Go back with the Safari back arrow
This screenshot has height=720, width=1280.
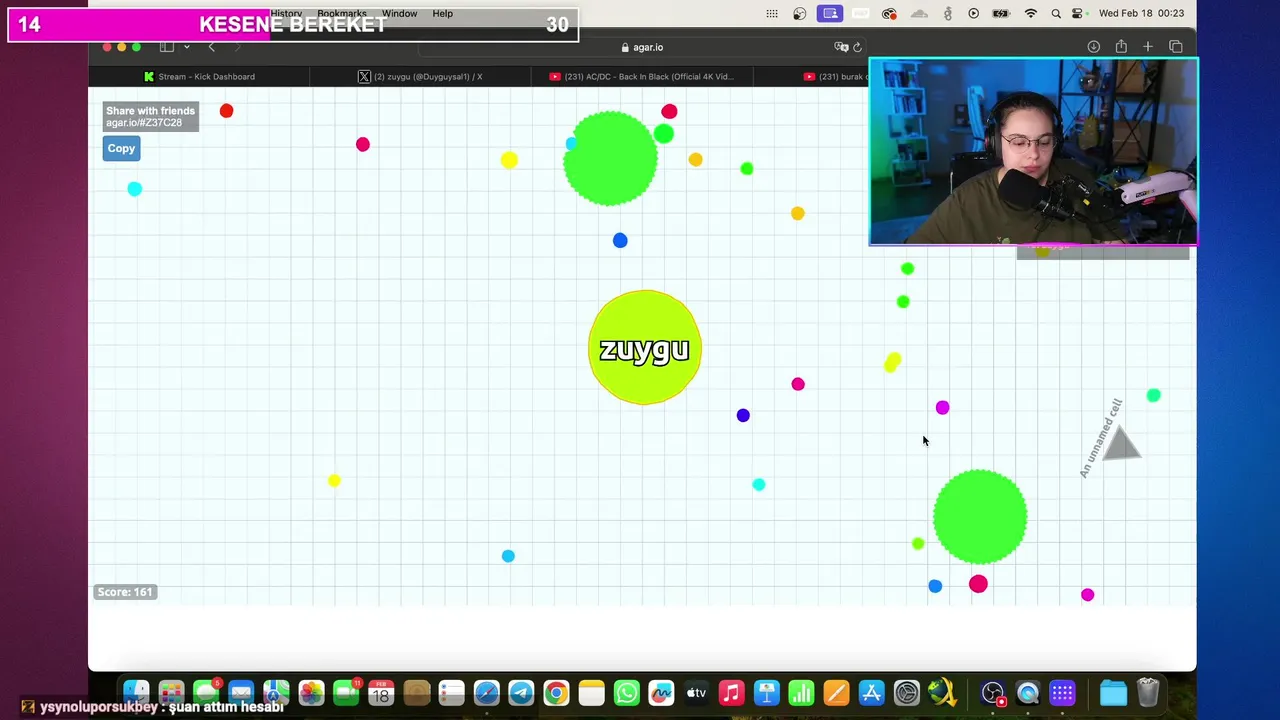tap(211, 47)
